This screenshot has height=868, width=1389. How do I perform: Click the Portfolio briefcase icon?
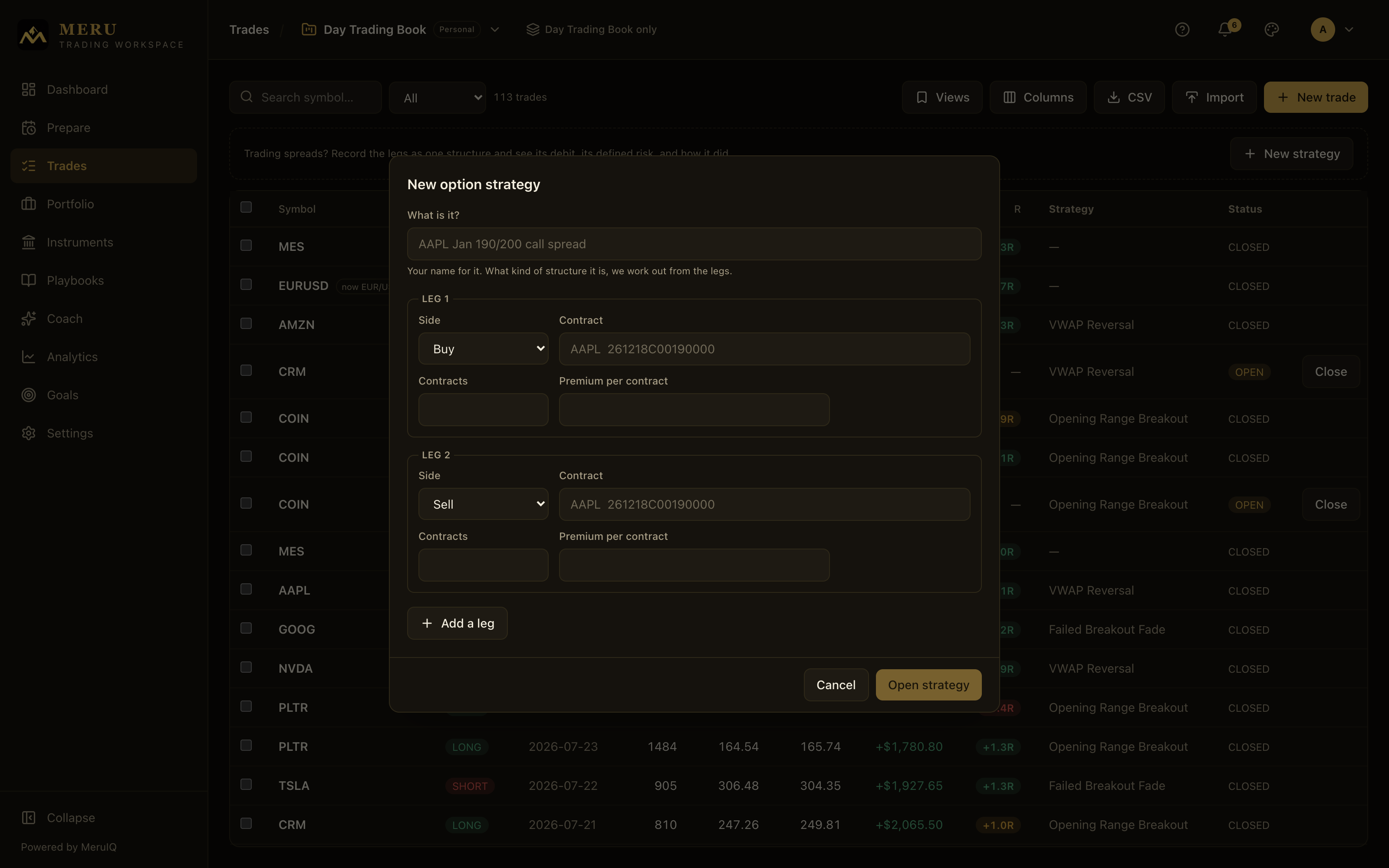pyautogui.click(x=29, y=204)
